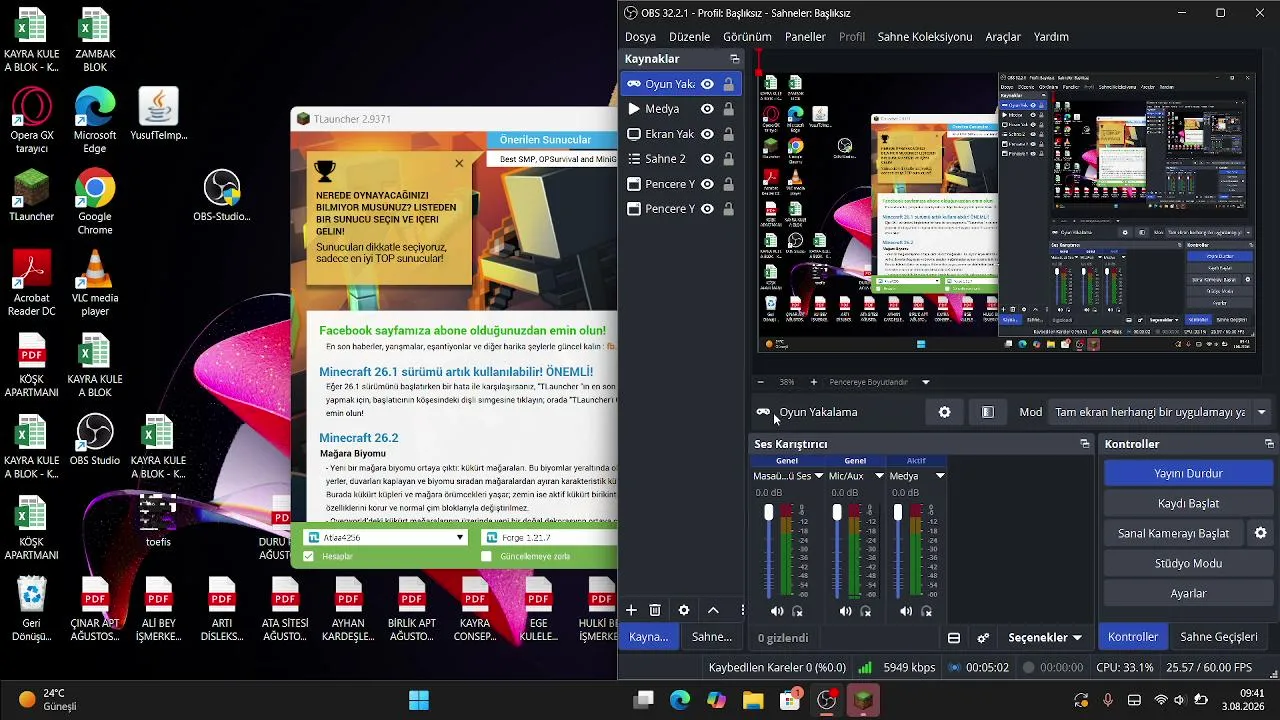The width and height of the screenshot is (1280, 720).
Task: Adjust the Medya volume fader
Action: click(897, 513)
